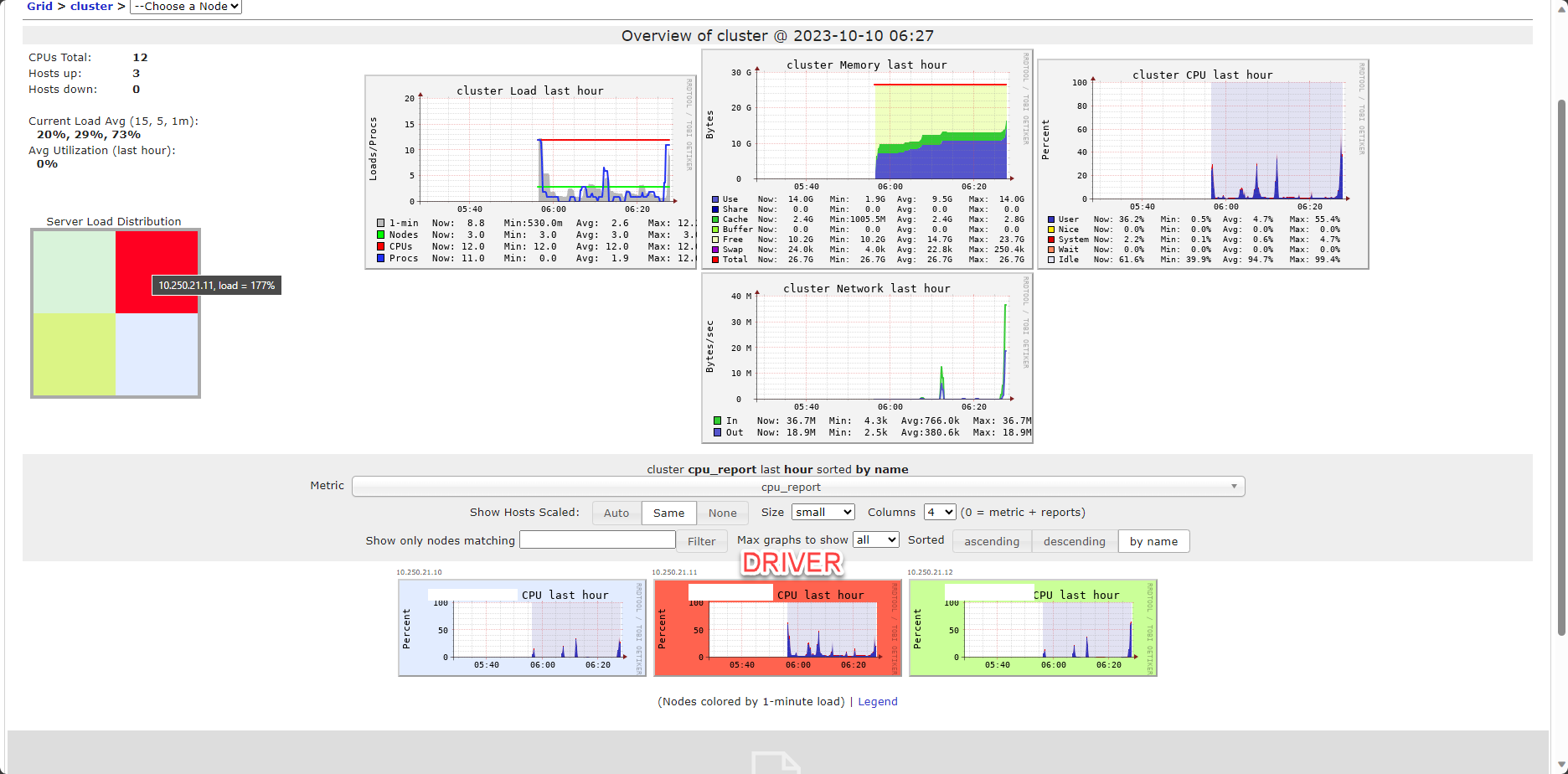
Task: Open the Size dropdown showing small
Action: [x=823, y=512]
